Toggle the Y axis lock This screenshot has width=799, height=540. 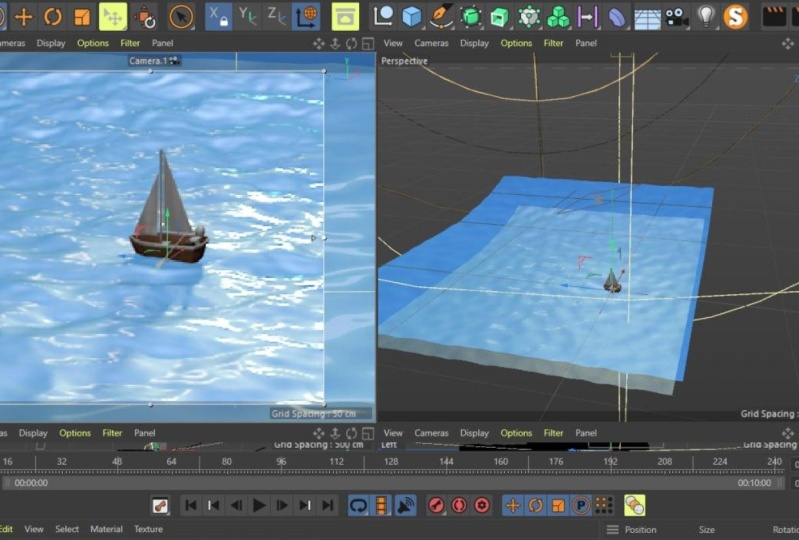click(248, 16)
